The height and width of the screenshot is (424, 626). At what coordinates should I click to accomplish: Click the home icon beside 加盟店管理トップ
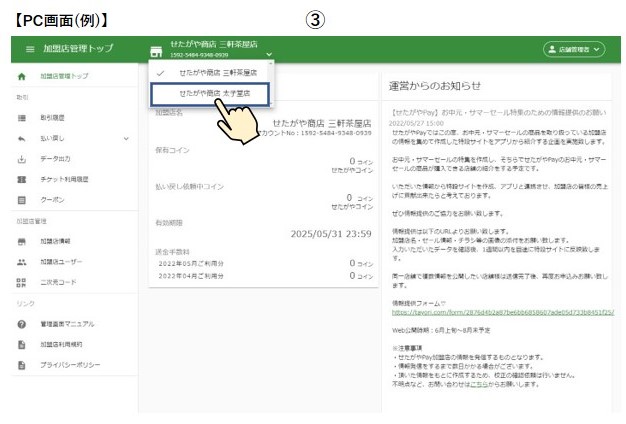(x=22, y=76)
